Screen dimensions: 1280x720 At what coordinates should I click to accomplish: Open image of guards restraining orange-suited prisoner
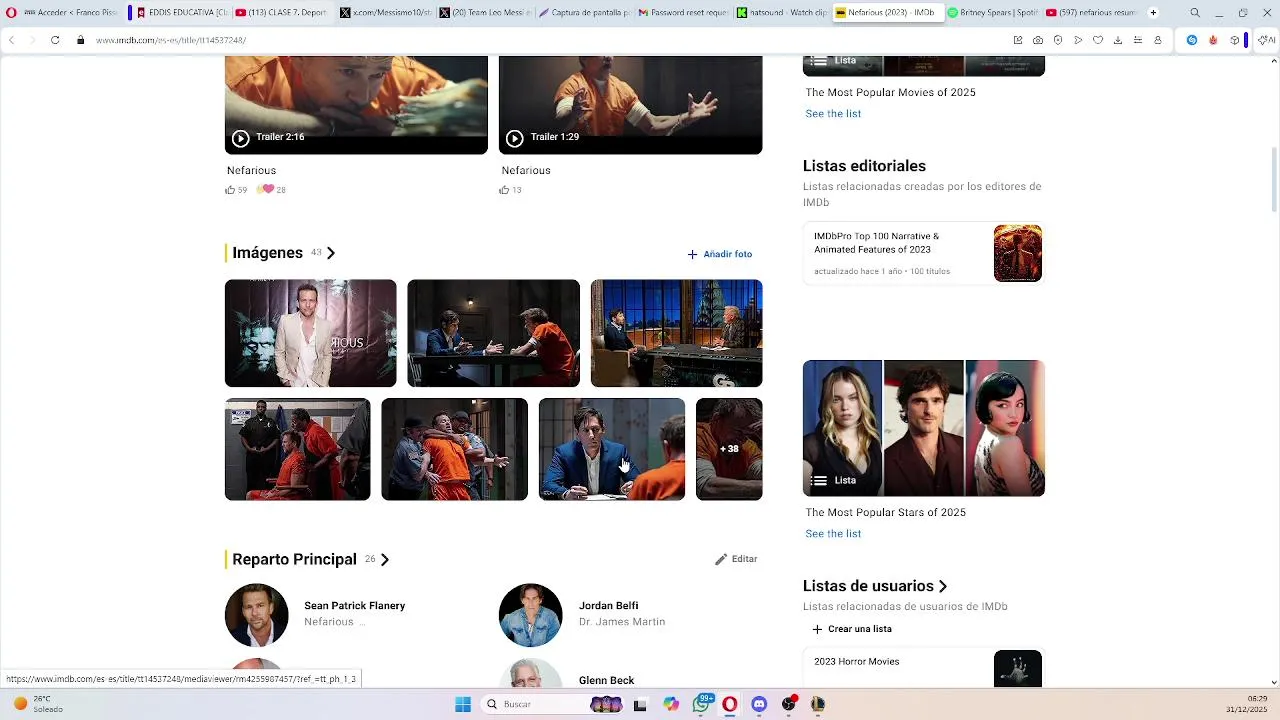(x=454, y=449)
